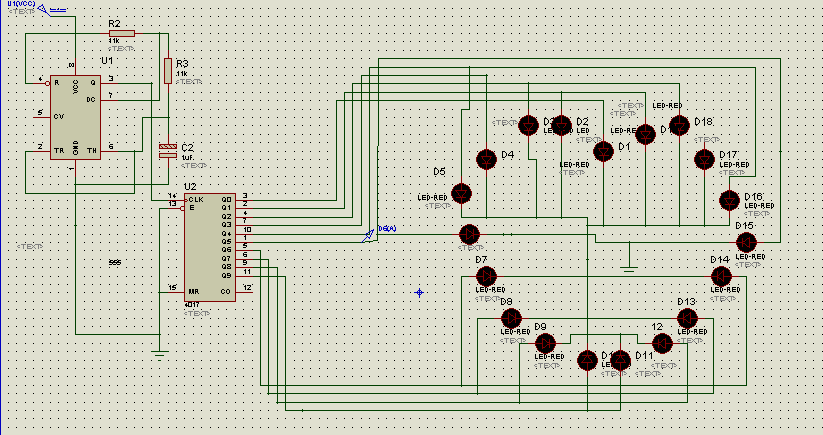
Task: Click the blue origin crosshair marker
Action: tap(419, 293)
